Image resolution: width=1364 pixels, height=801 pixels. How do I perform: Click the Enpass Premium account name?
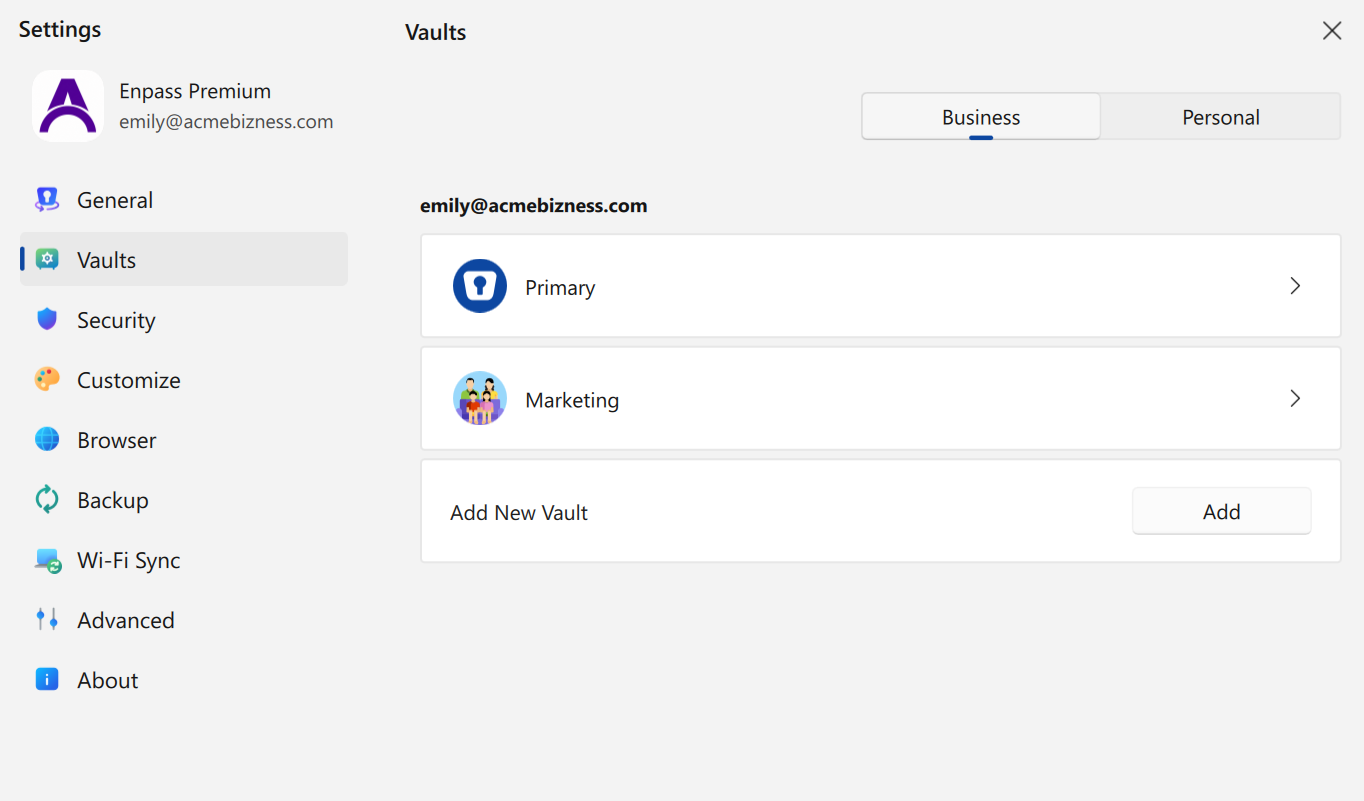click(195, 91)
